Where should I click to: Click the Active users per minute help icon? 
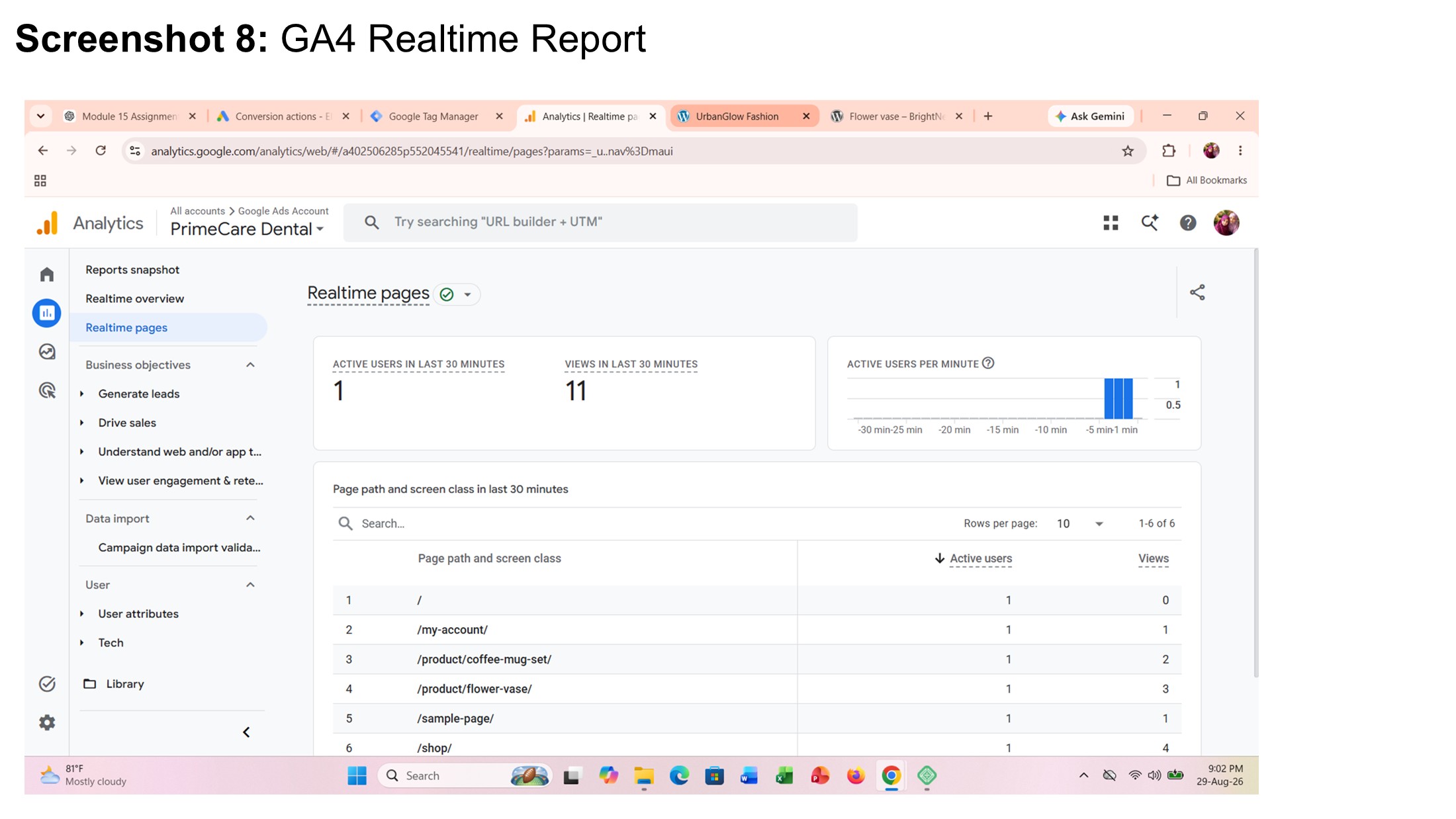click(x=988, y=363)
